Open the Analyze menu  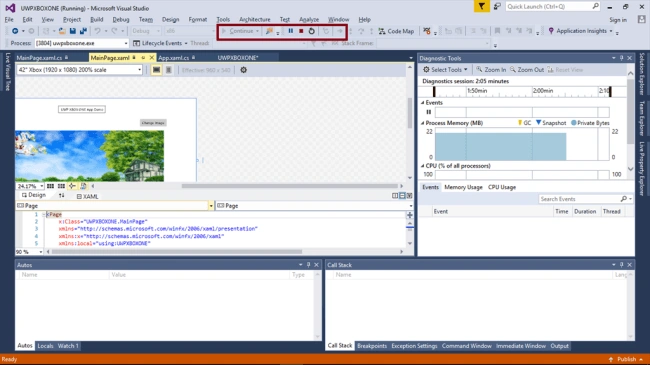(x=309, y=19)
